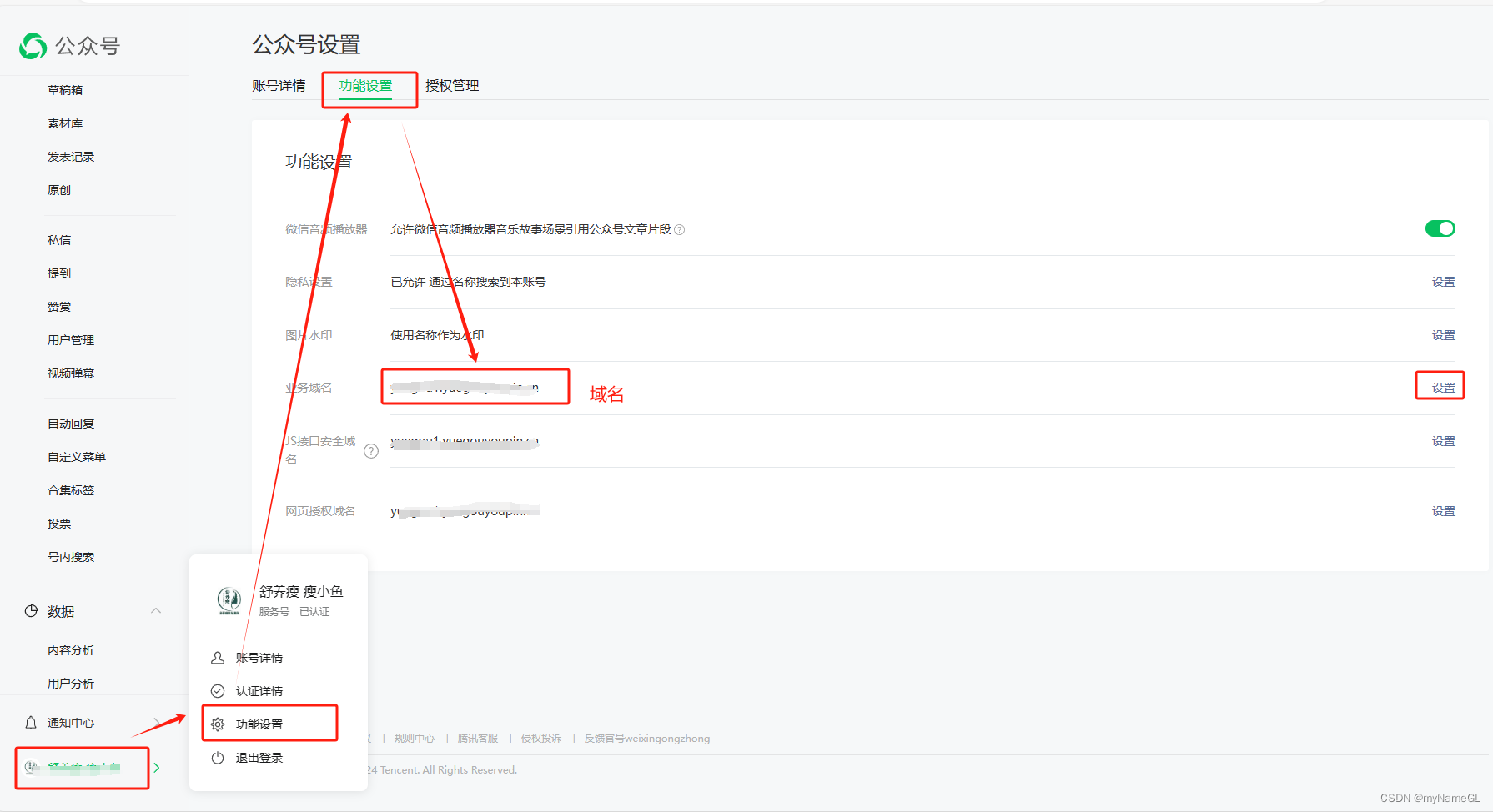
Task: Open 赞赏 in the sidebar
Action: [59, 307]
